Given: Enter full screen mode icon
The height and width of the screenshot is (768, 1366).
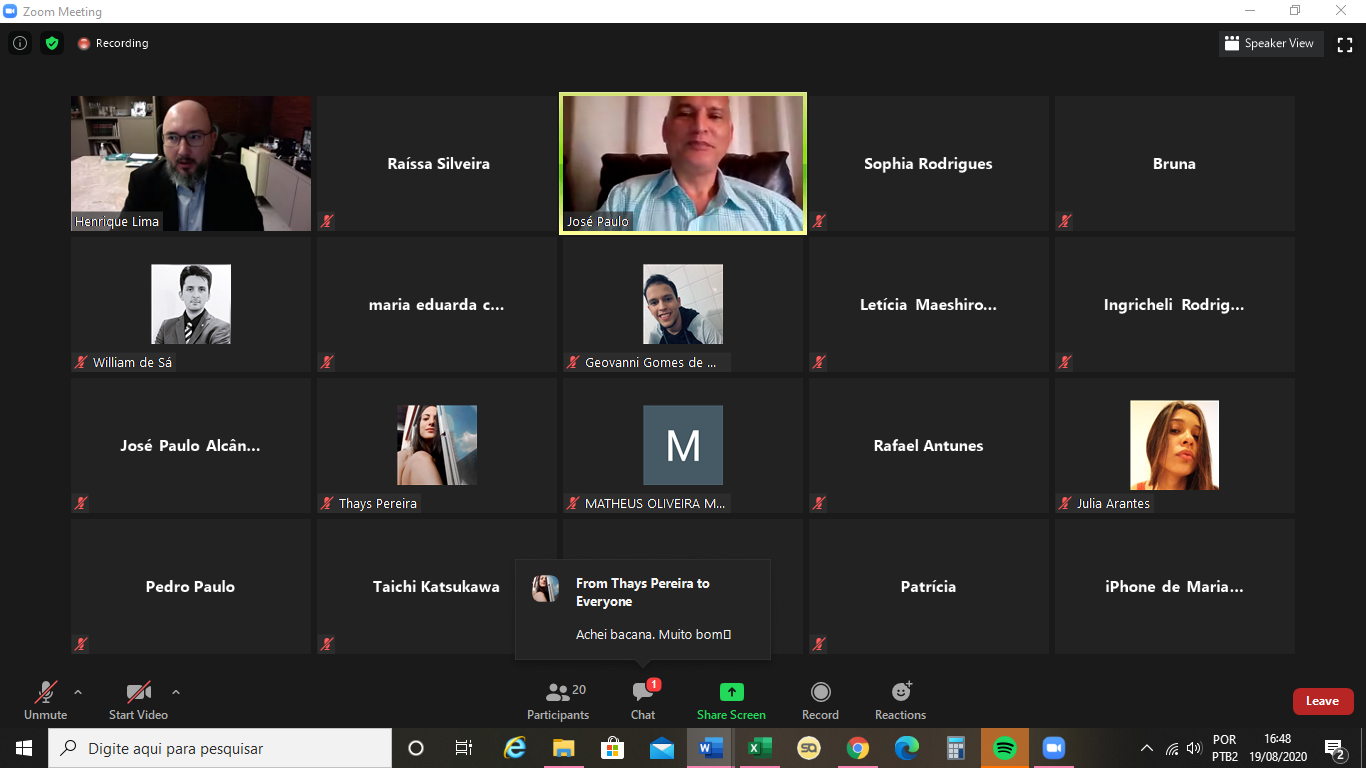Looking at the screenshot, I should coord(1345,44).
